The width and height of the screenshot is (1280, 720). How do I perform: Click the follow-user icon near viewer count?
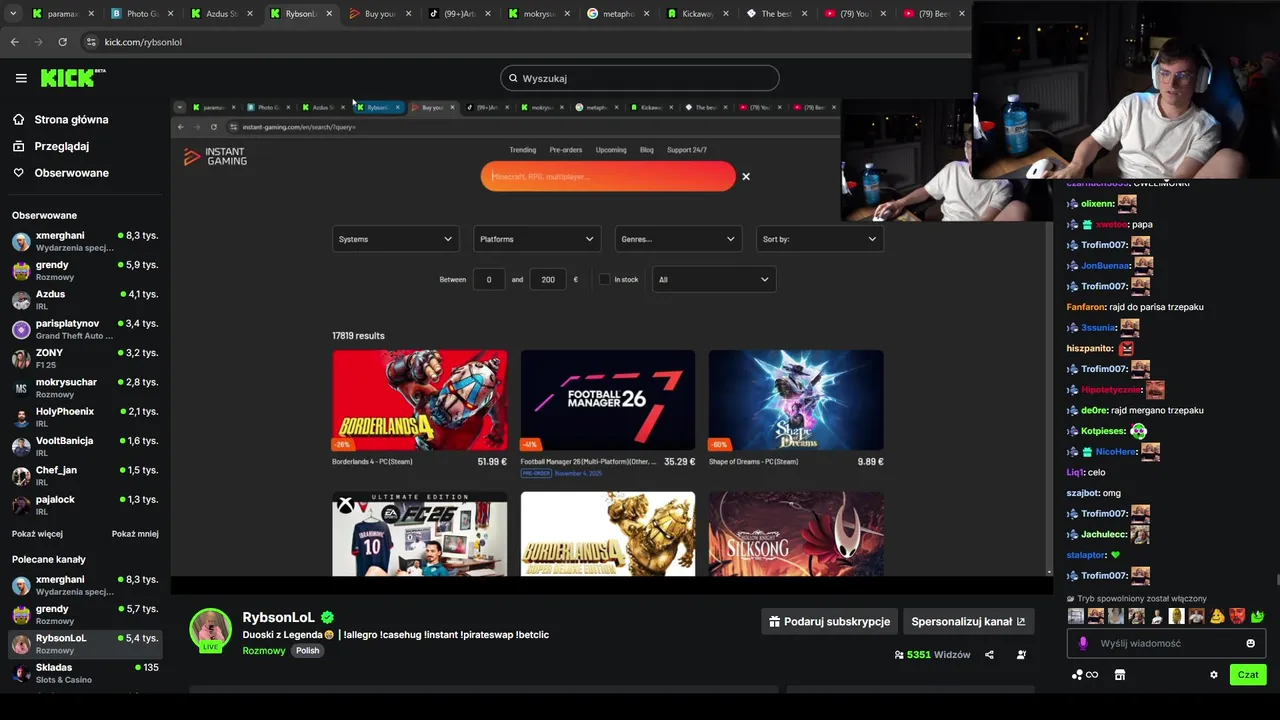pyautogui.click(x=1021, y=655)
